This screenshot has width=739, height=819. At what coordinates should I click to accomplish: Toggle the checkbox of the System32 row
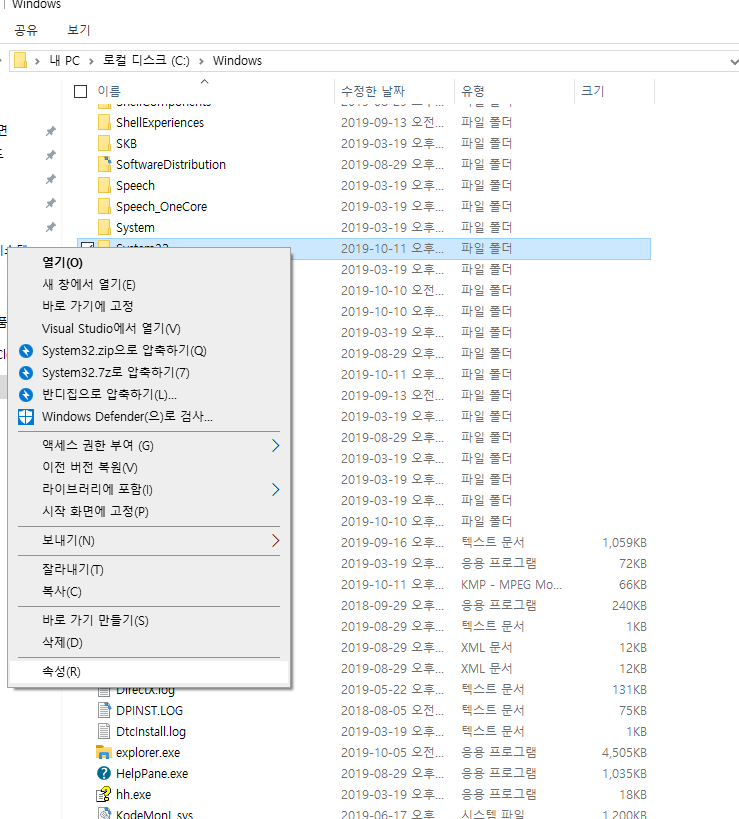tap(87, 245)
